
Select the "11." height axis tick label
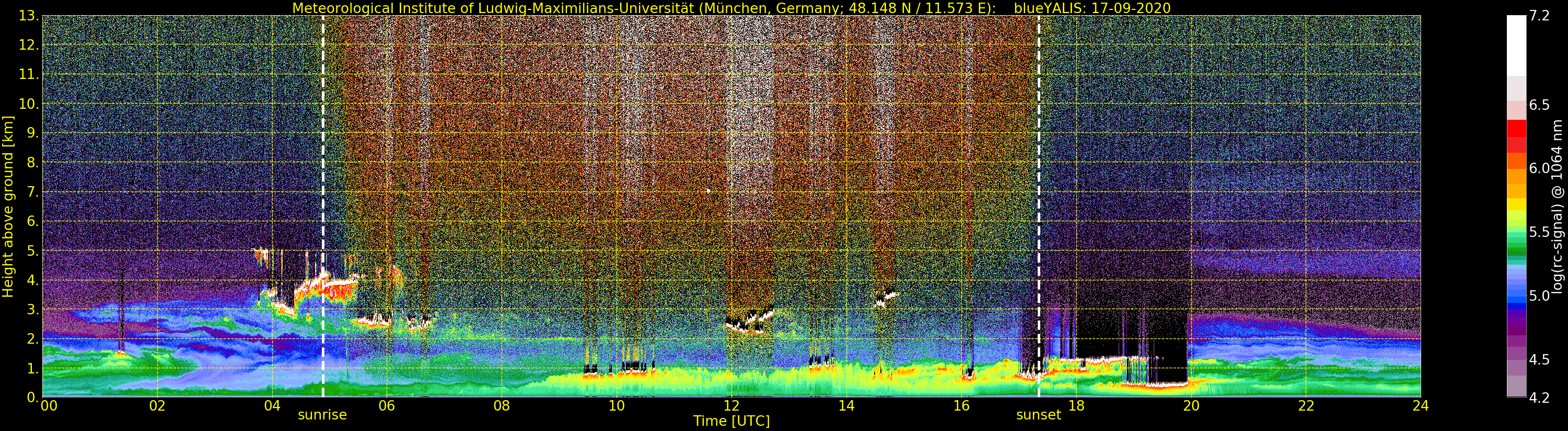tap(29, 74)
